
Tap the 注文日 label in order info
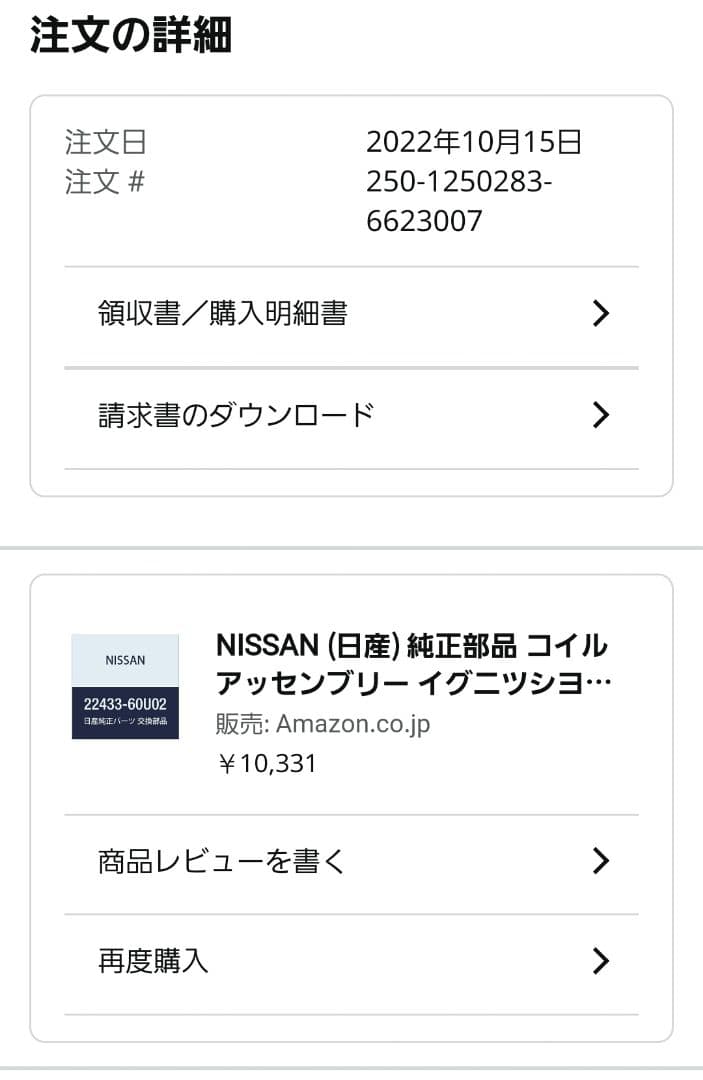tap(103, 142)
